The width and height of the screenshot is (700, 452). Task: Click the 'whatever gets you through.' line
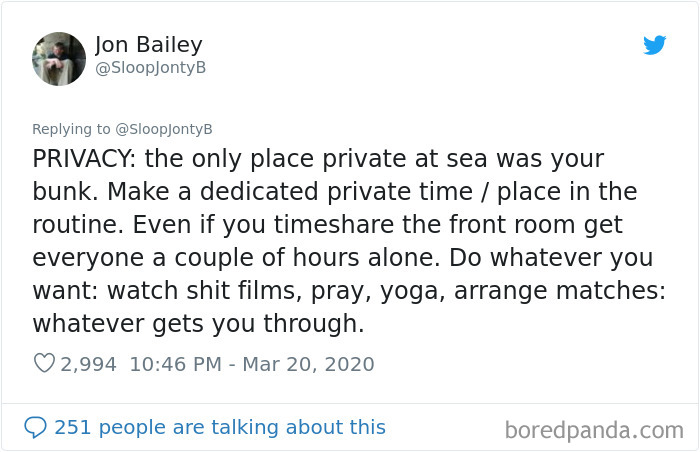point(198,324)
